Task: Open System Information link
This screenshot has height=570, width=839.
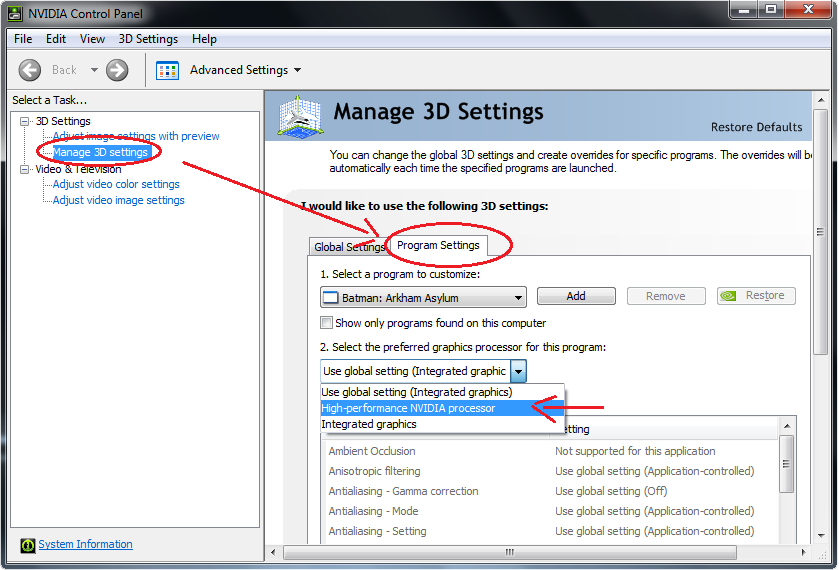Action: click(x=85, y=544)
